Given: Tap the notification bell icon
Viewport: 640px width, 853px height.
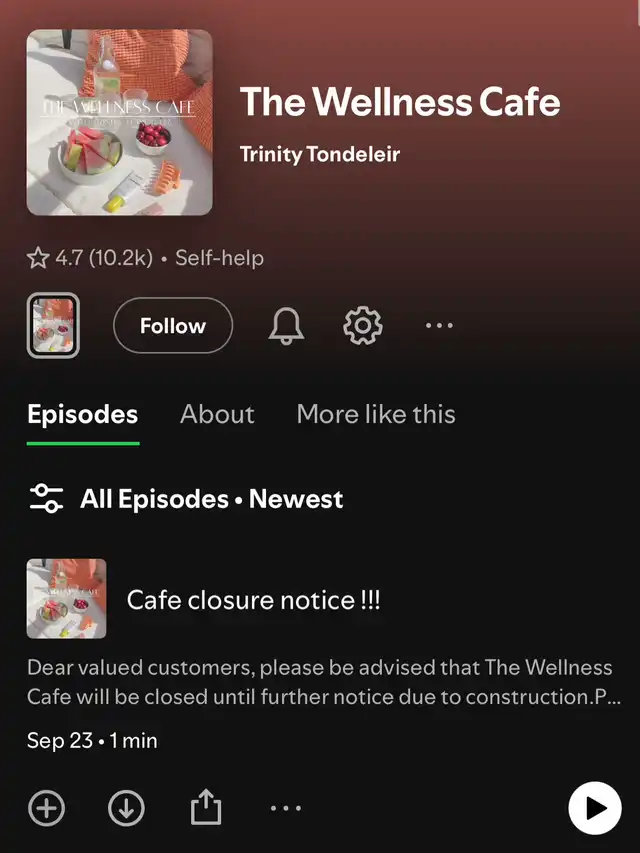Looking at the screenshot, I should point(286,326).
